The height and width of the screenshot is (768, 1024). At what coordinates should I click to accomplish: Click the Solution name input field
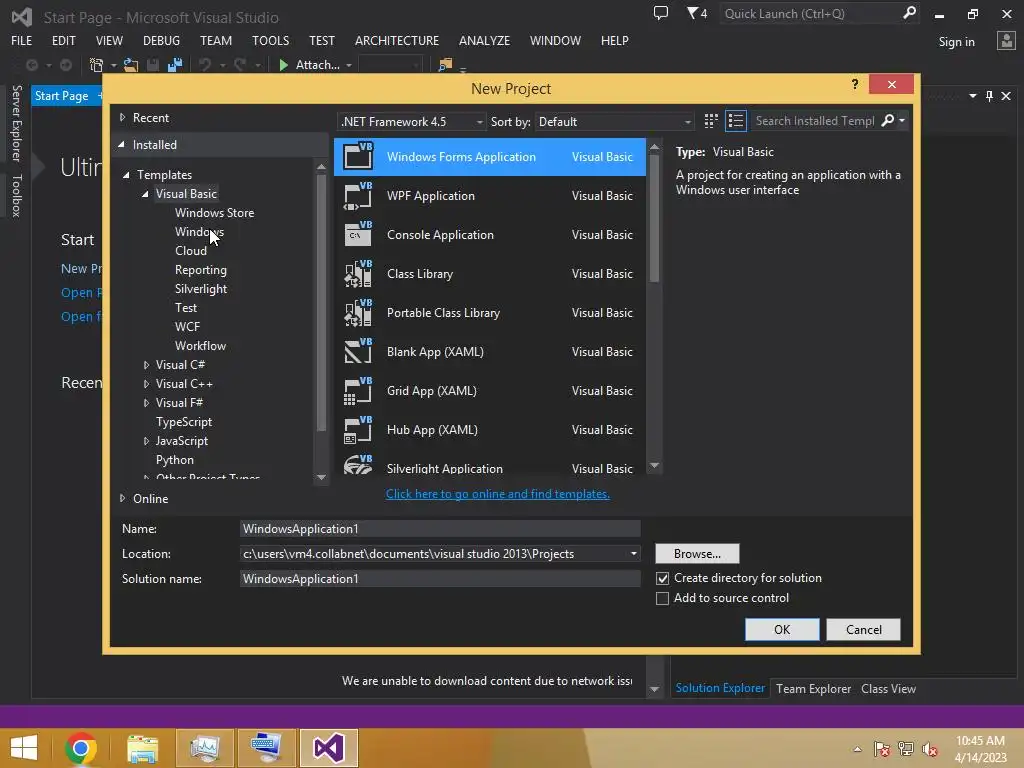440,579
